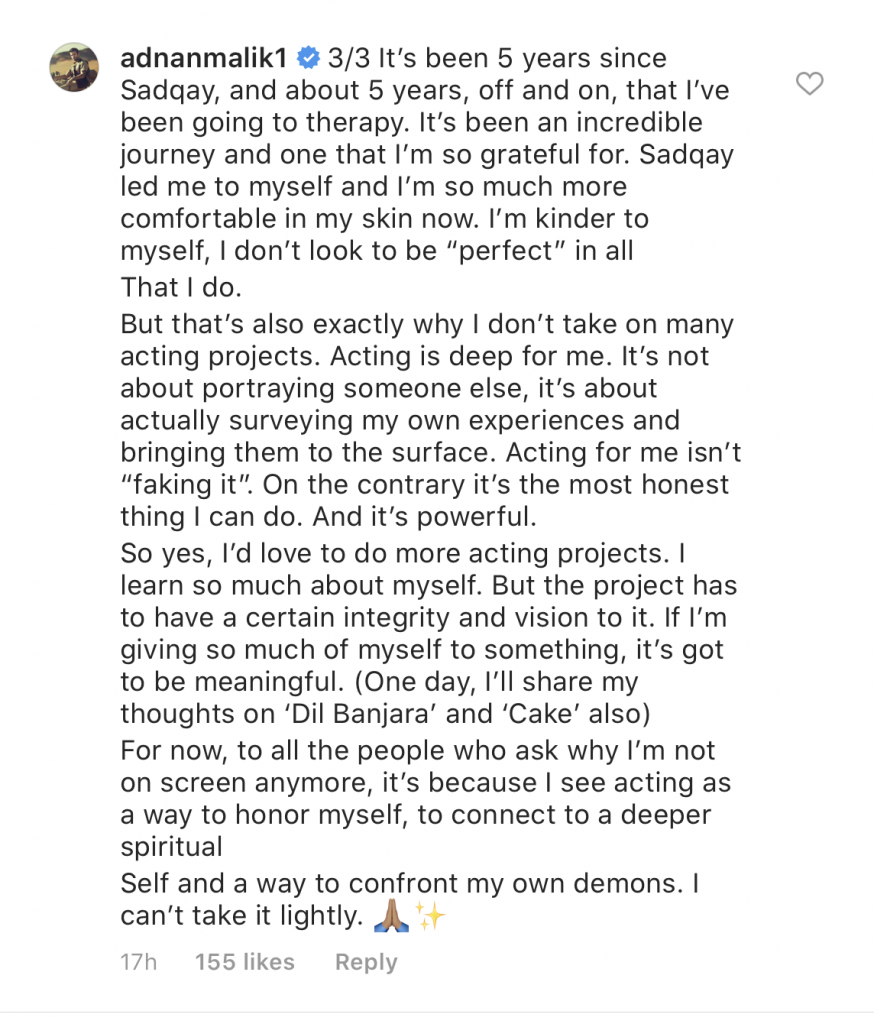Image resolution: width=874 pixels, height=1024 pixels.
Task: Click the sparkles emoji
Action: coord(431,916)
